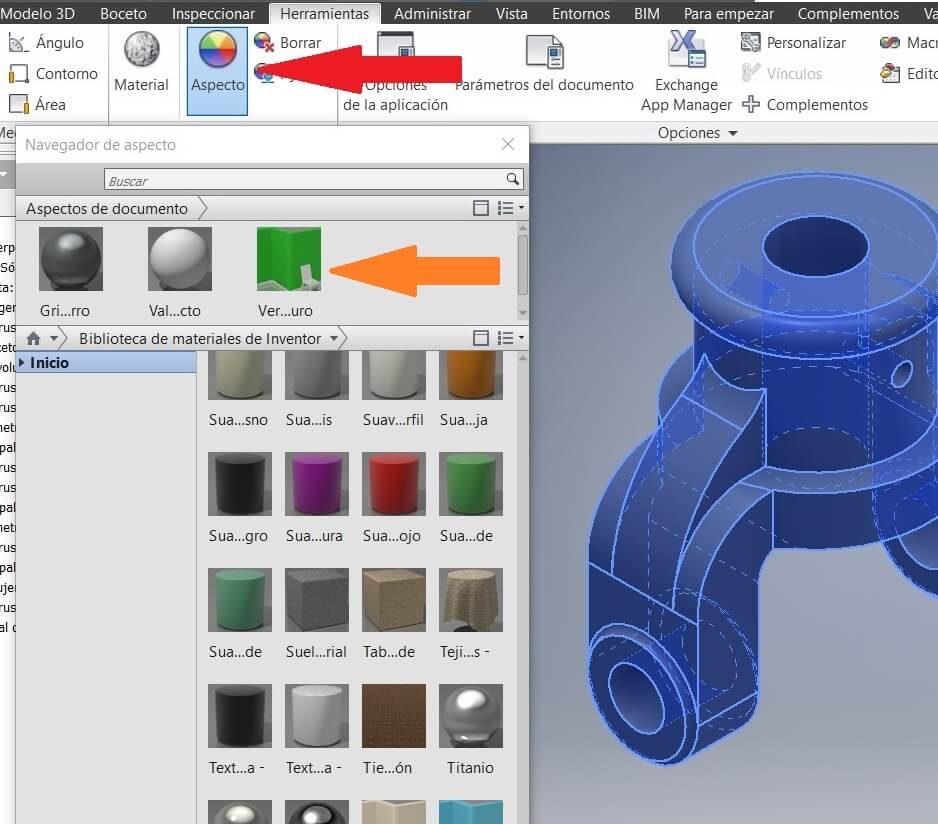Screen dimensions: 938x824
Task: Open library list view options dropdown
Action: (511, 338)
